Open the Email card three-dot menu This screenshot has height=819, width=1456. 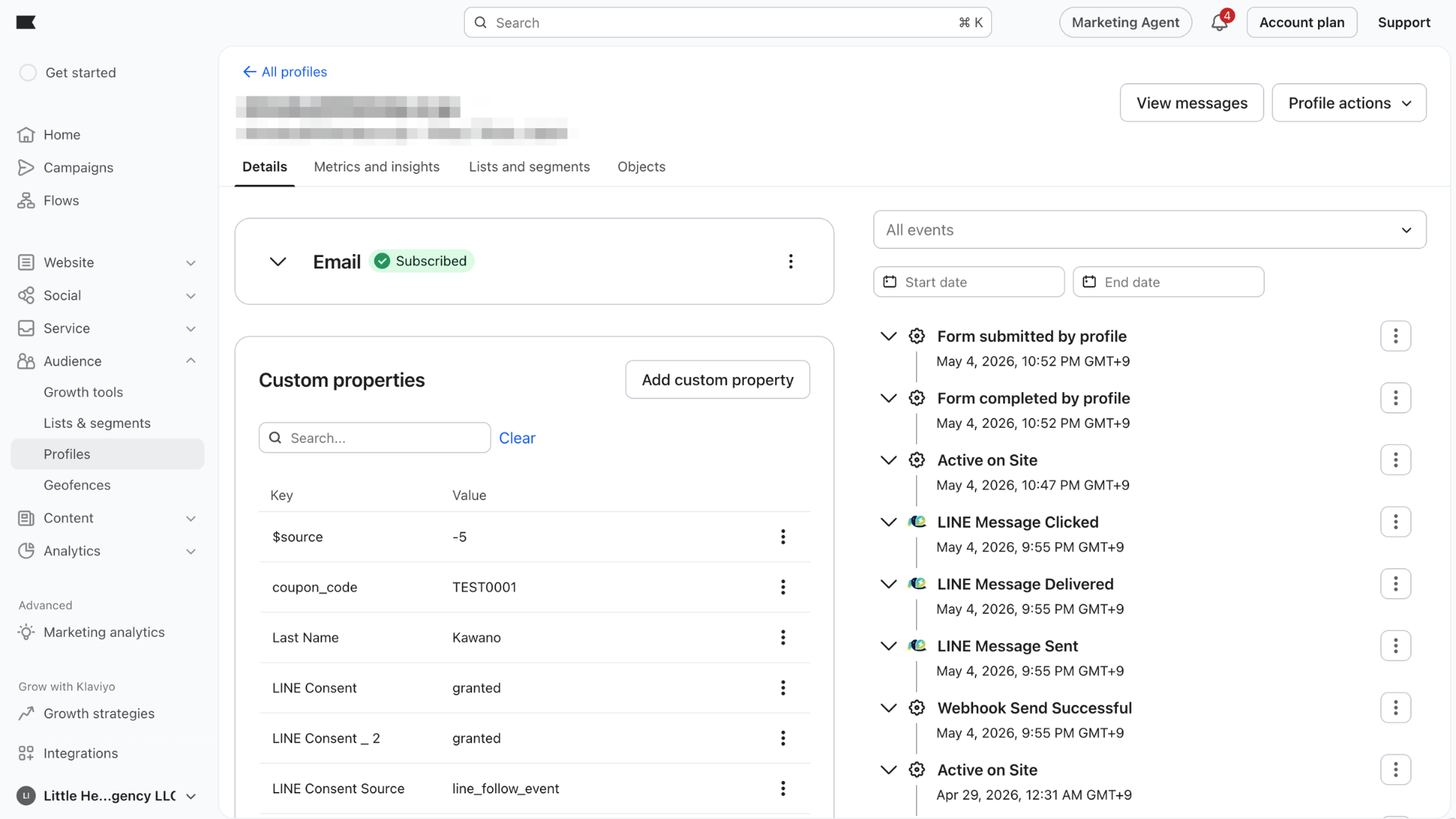(x=790, y=261)
